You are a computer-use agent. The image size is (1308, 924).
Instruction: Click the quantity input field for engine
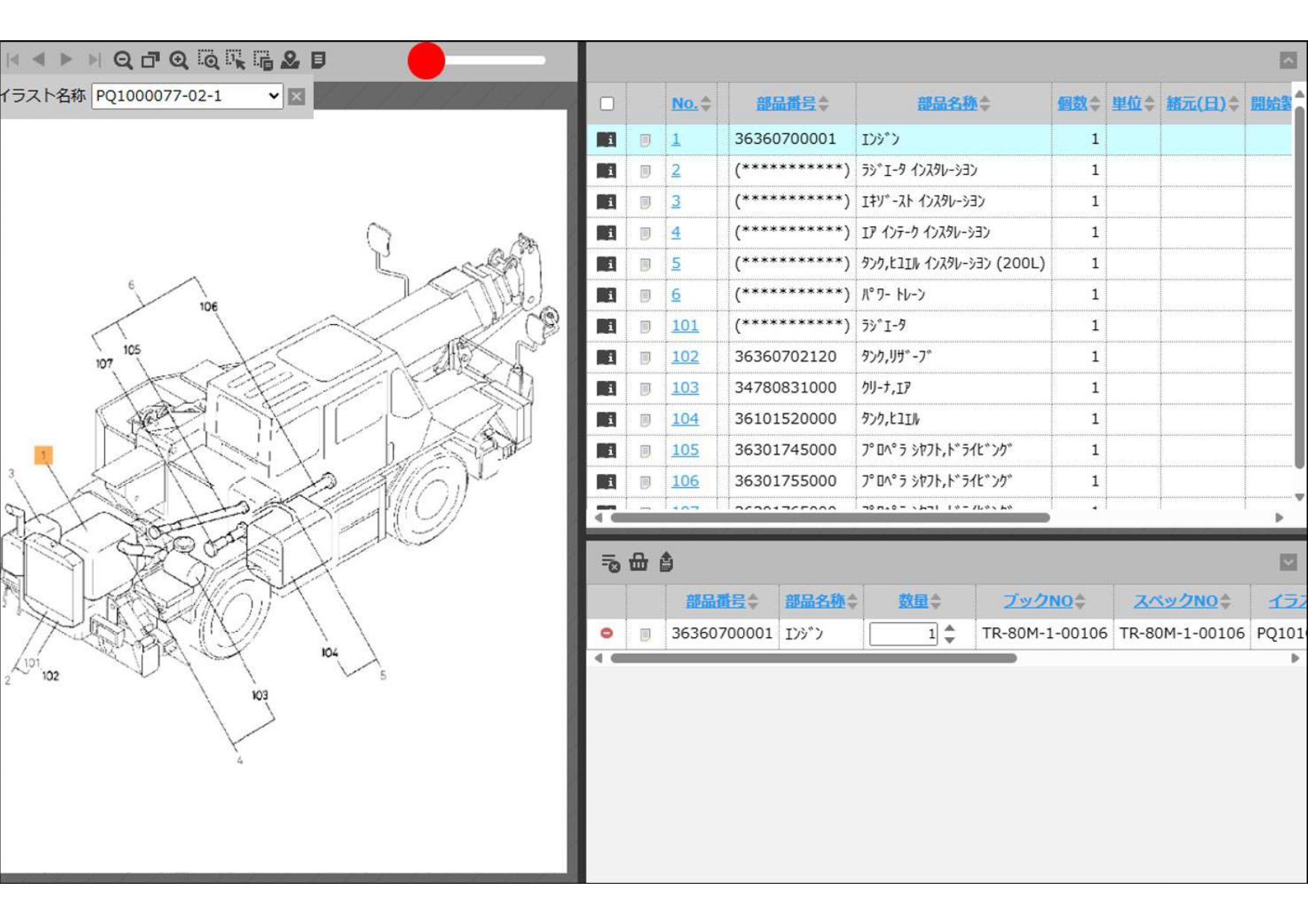[x=903, y=634]
